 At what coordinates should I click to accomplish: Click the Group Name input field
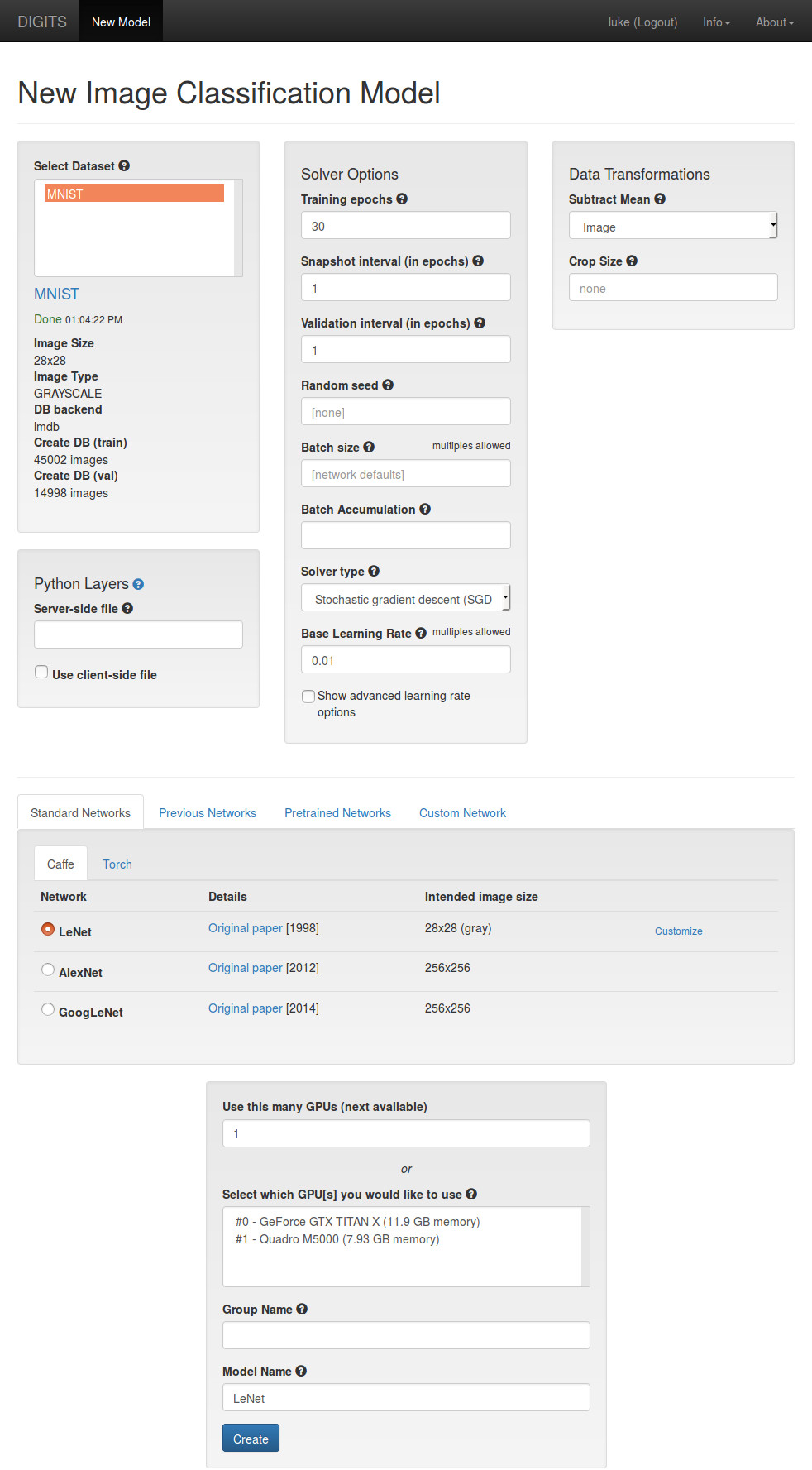coord(405,1335)
